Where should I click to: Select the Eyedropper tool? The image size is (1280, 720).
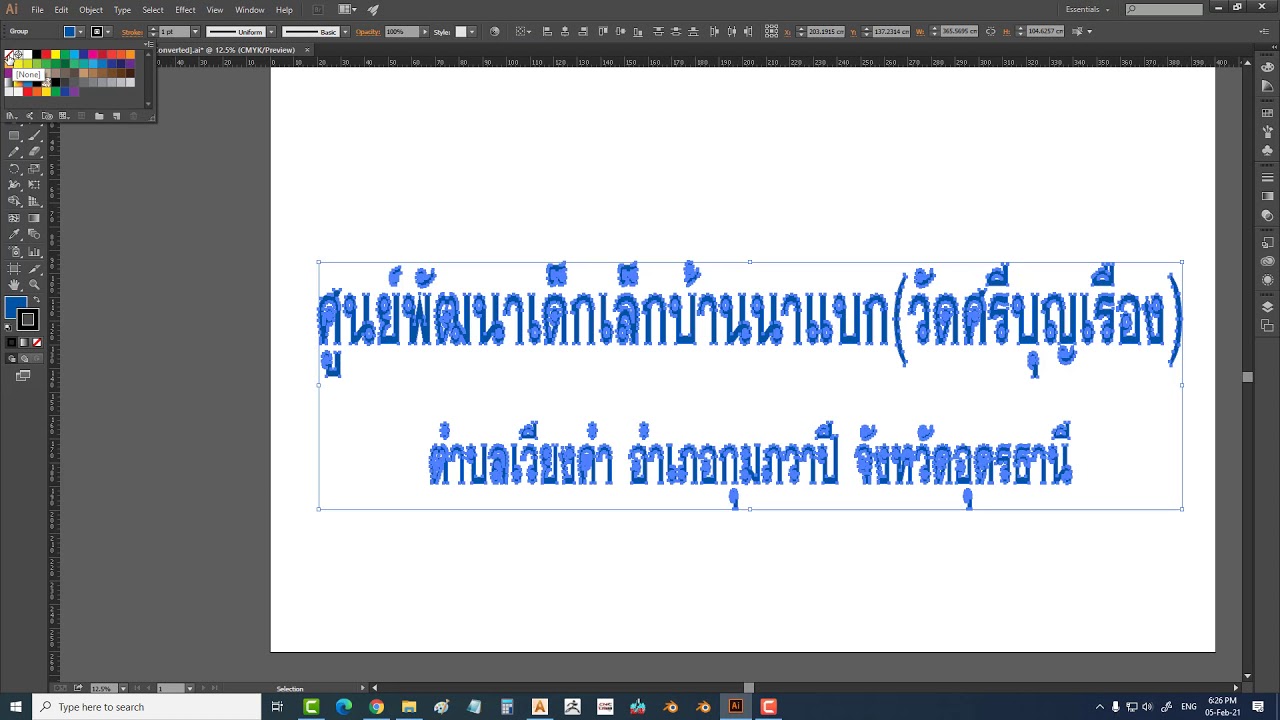coord(14,234)
